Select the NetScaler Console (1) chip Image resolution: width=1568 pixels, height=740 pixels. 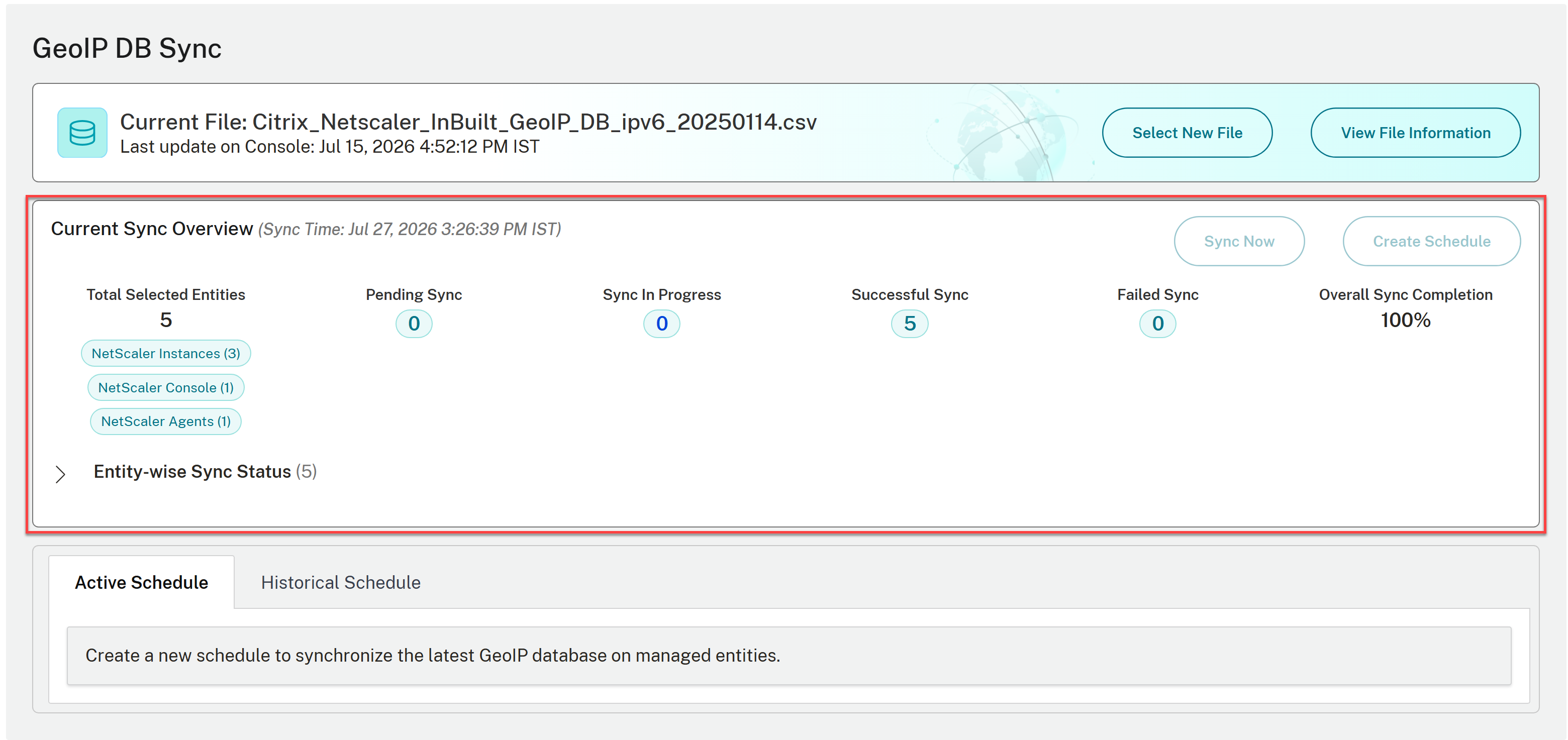pos(165,387)
